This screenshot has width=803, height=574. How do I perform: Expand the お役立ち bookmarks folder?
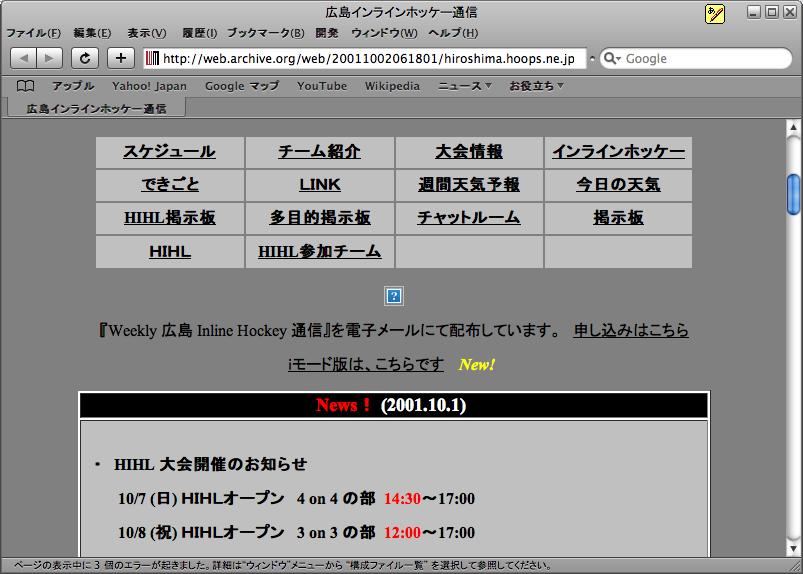click(x=536, y=86)
